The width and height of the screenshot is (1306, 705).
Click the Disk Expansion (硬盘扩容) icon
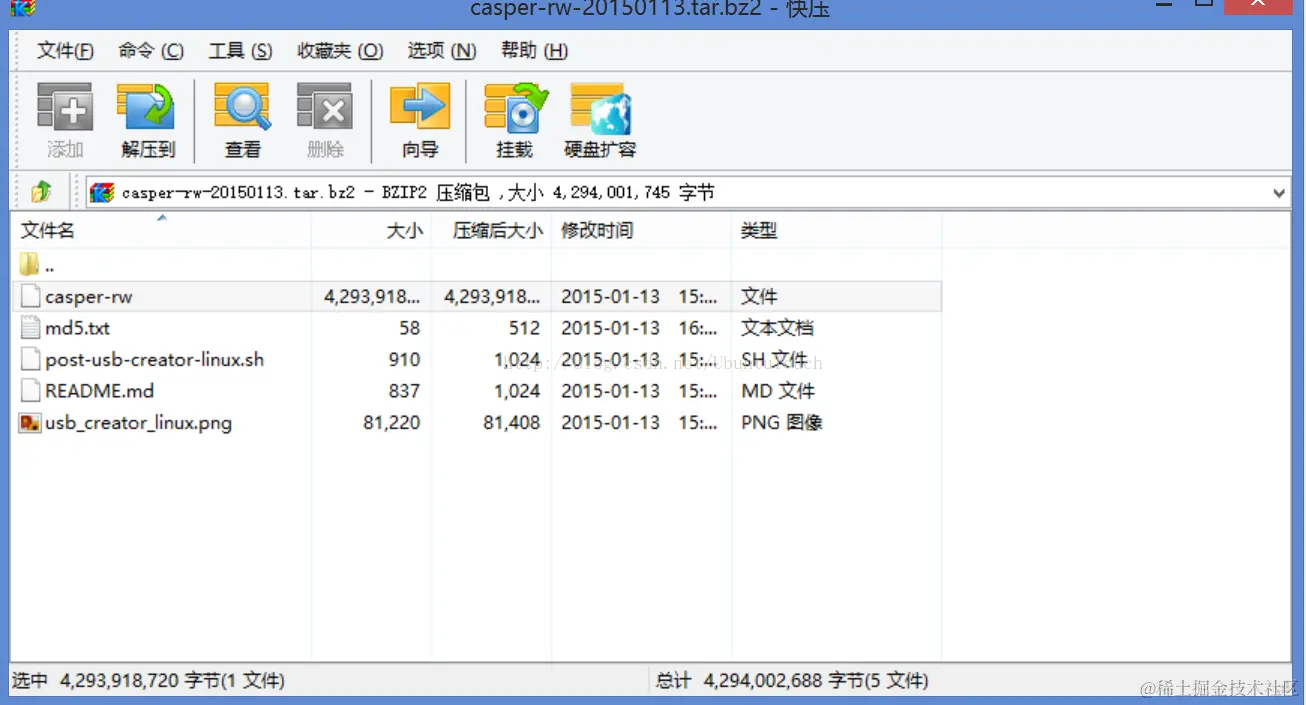600,108
